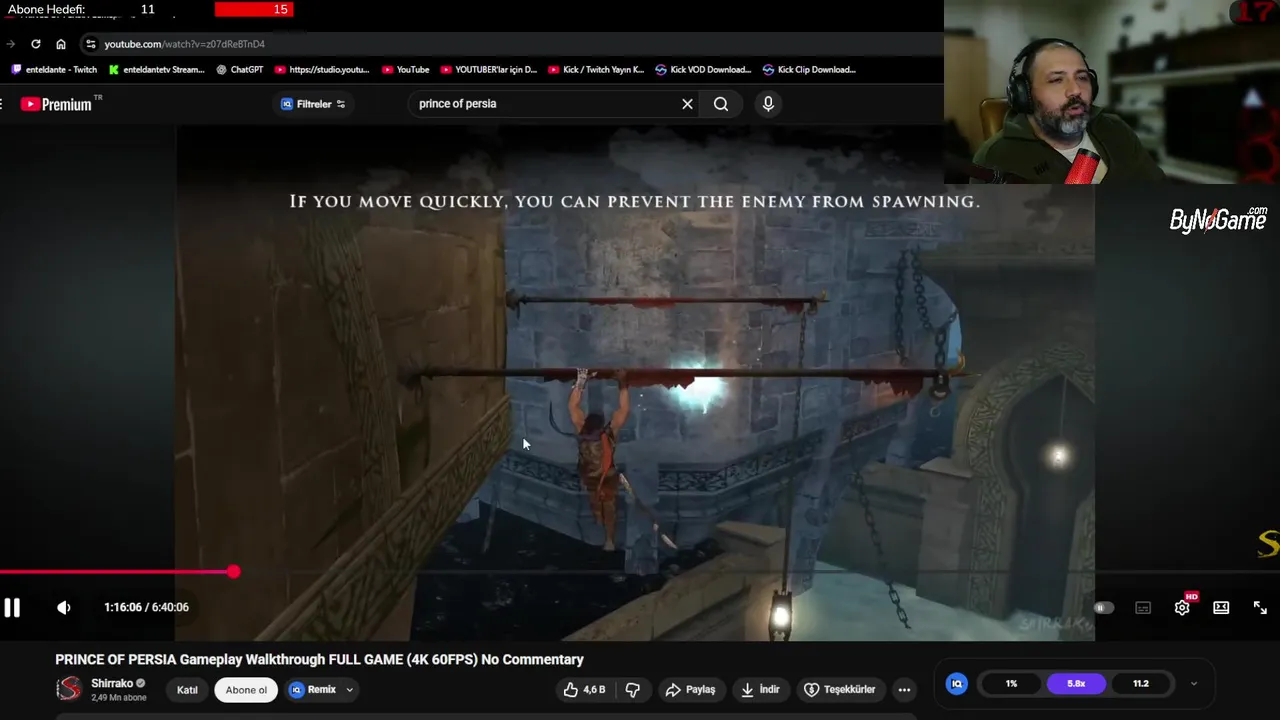The height and width of the screenshot is (720, 1280).
Task: Open the Remix button
Action: [x=313, y=690]
